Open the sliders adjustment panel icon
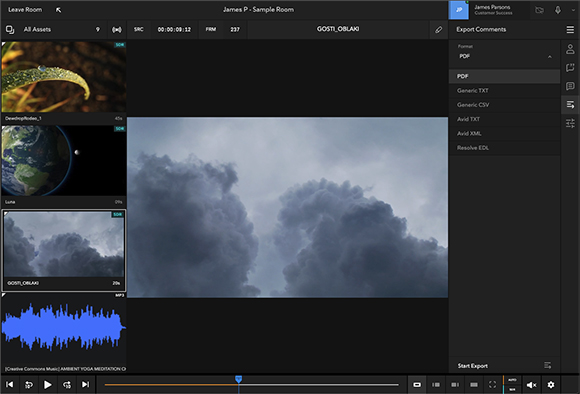The image size is (580, 394). pyautogui.click(x=570, y=123)
